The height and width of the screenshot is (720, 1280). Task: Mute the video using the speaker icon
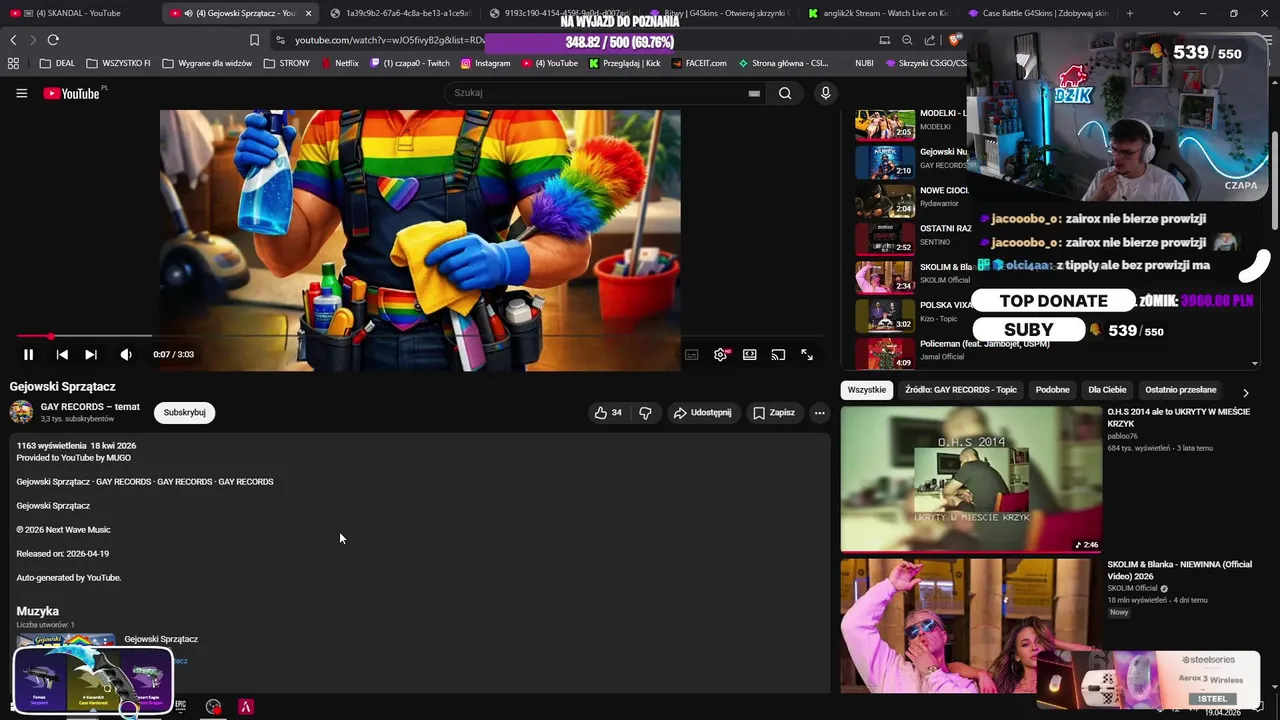pyautogui.click(x=126, y=354)
